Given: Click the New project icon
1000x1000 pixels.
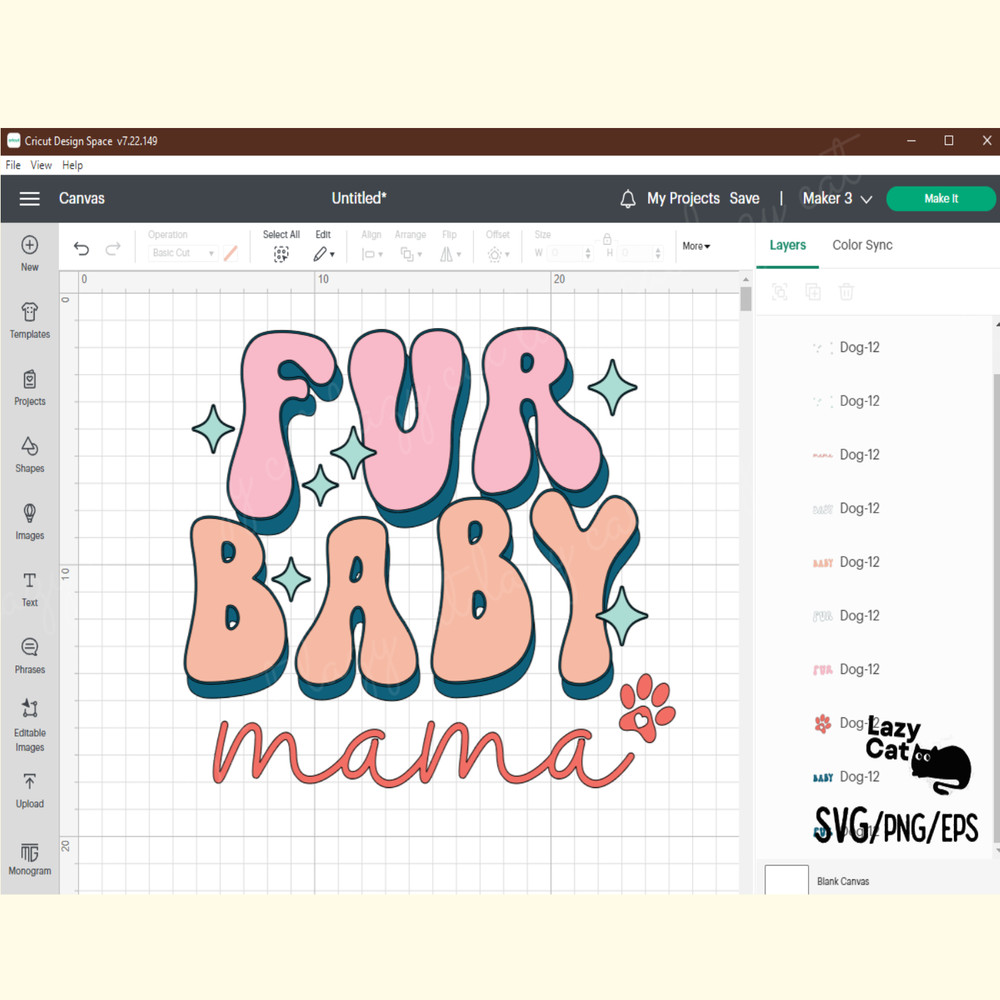Looking at the screenshot, I should click(x=30, y=245).
